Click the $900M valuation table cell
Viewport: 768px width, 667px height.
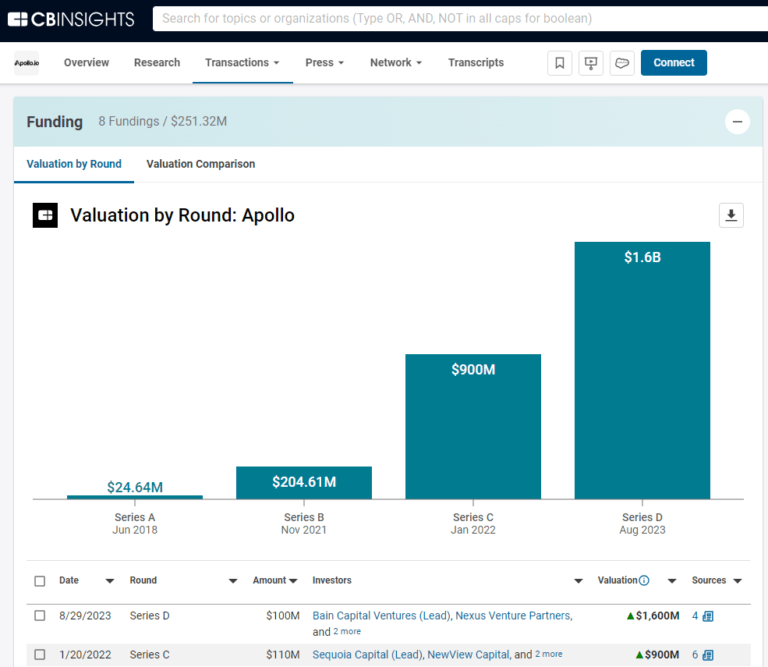[657, 655]
